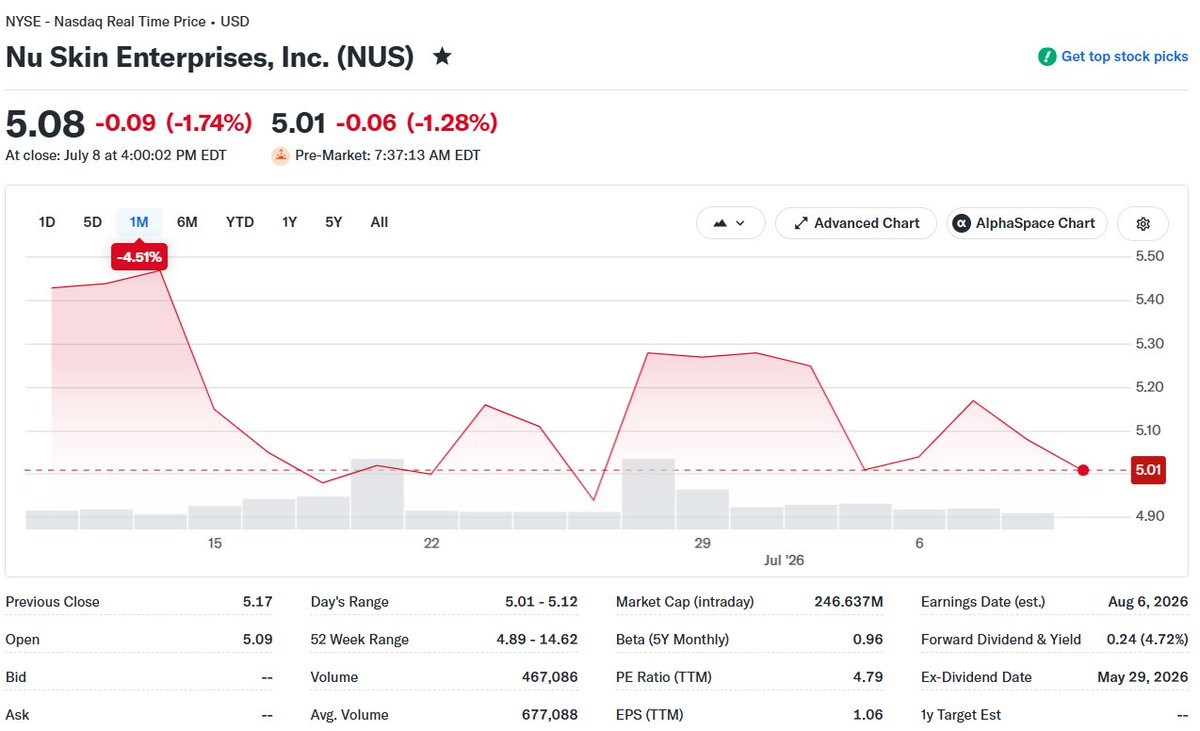The width and height of the screenshot is (1200, 731).
Task: Select the YTD time range
Action: pos(240,222)
